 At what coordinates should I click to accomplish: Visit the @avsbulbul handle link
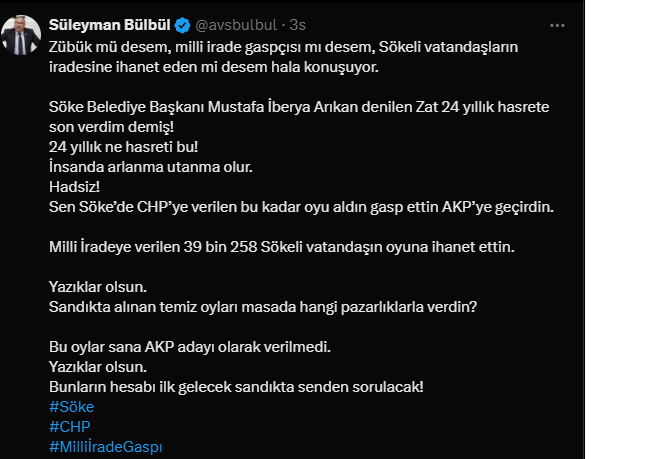[235, 25]
